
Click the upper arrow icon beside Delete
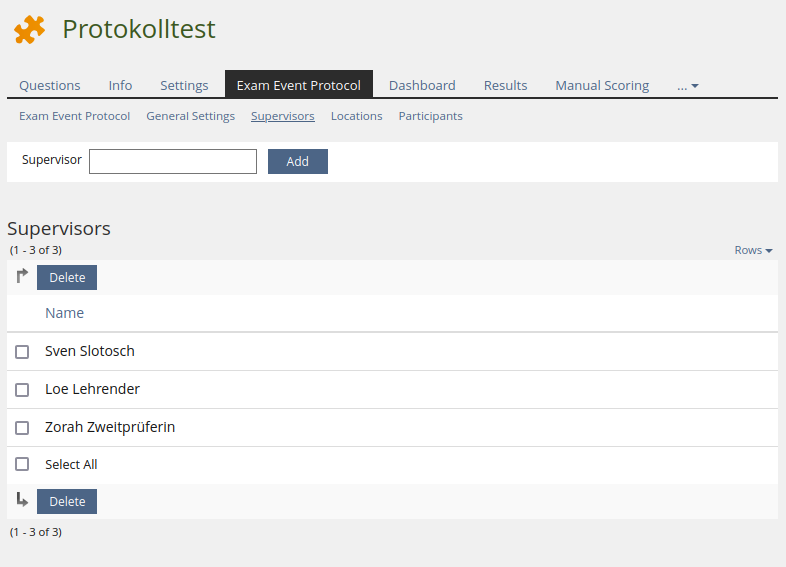[22, 277]
